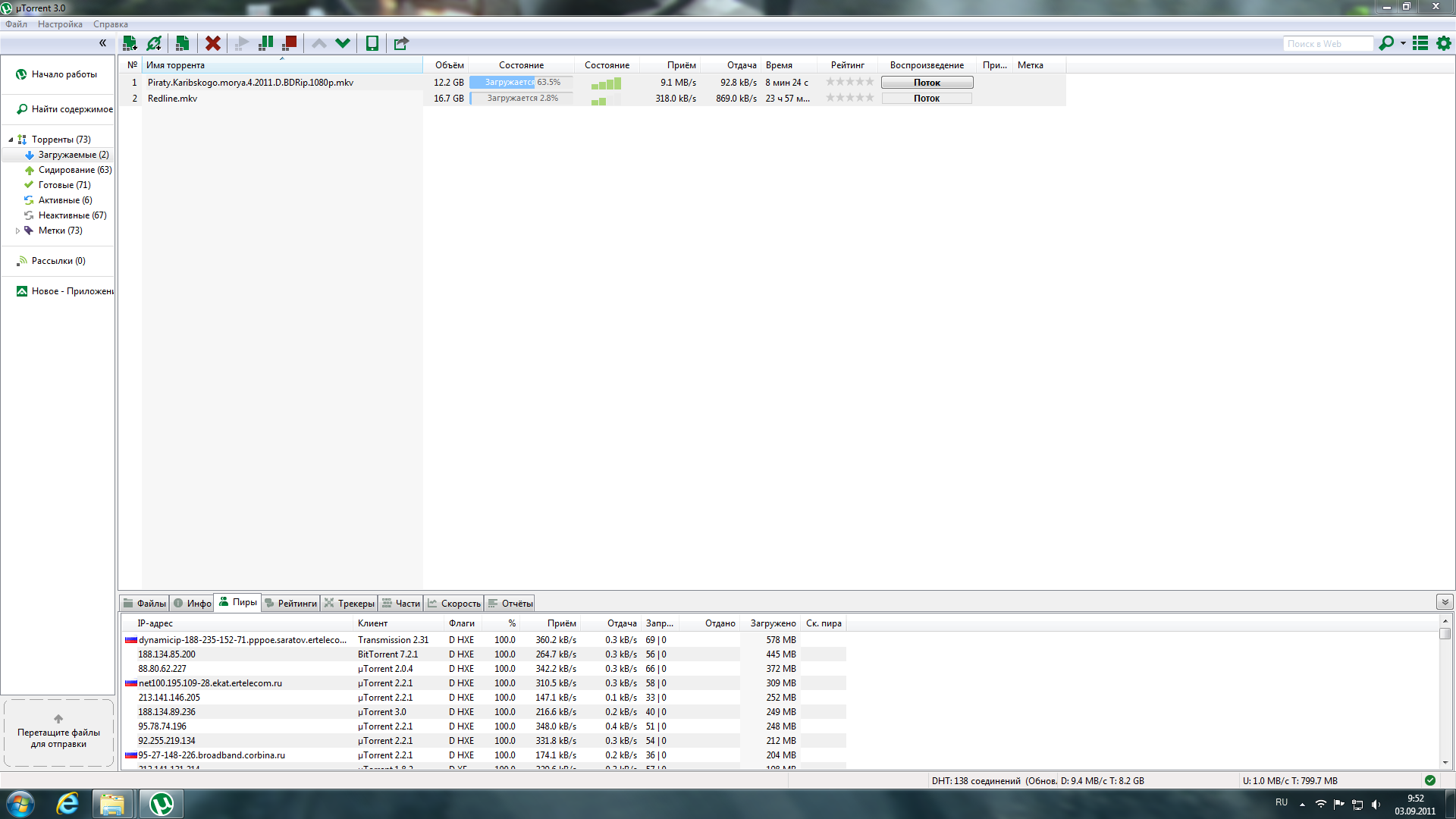Viewport: 1456px width, 819px height.
Task: Open 'Найти содержимое' in sidebar
Action: tap(64, 109)
